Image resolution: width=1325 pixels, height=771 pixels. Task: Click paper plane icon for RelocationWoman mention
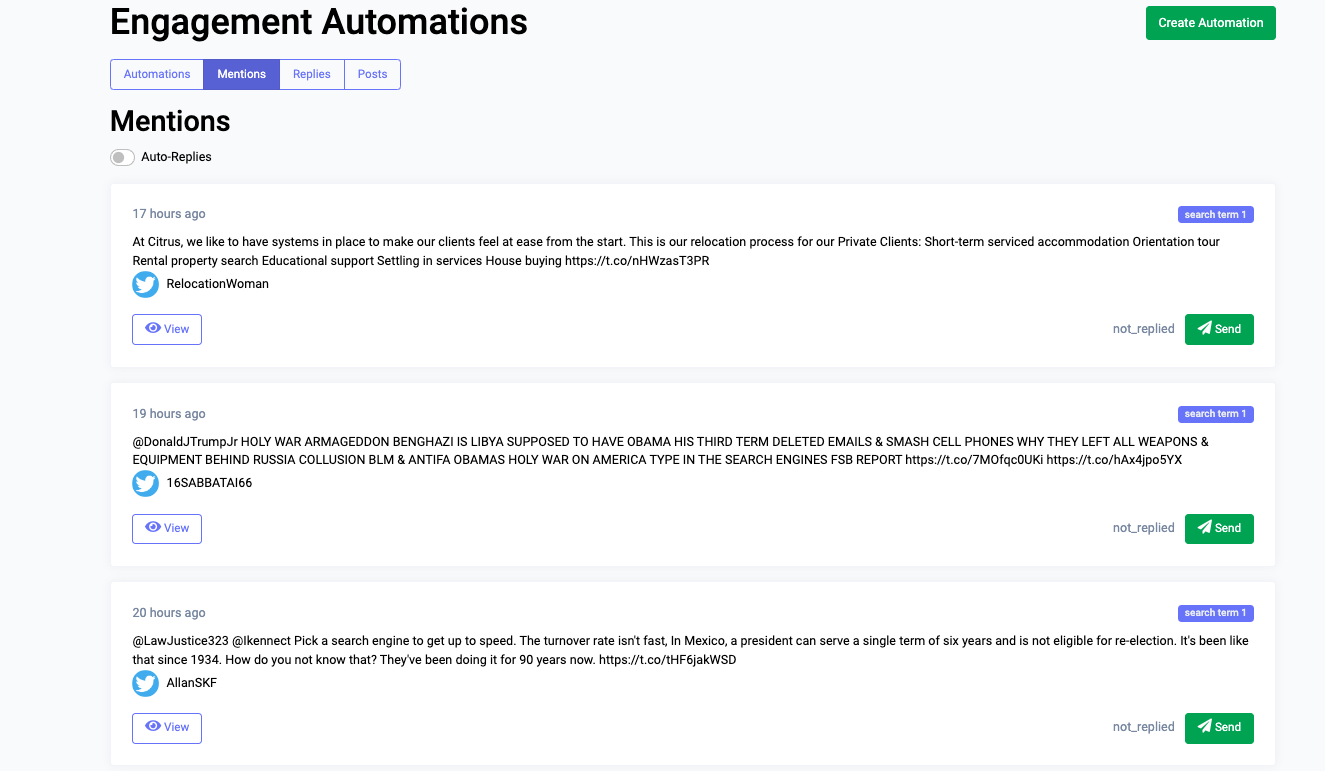[x=1205, y=328]
